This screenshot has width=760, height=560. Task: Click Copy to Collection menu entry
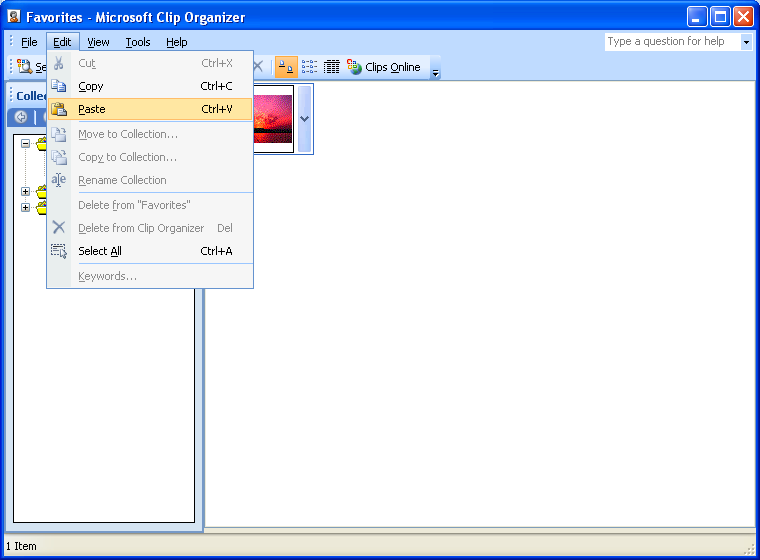tap(150, 157)
